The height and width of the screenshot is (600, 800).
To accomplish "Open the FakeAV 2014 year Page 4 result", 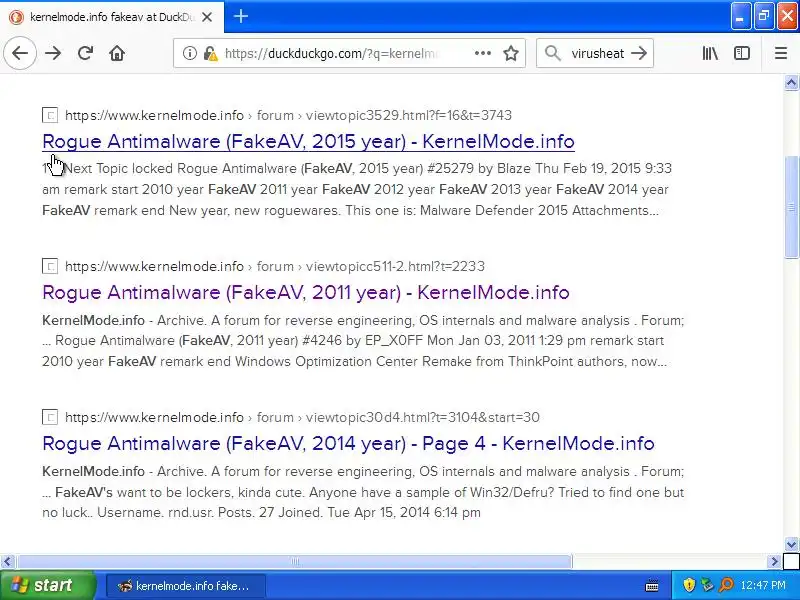I will tap(348, 443).
